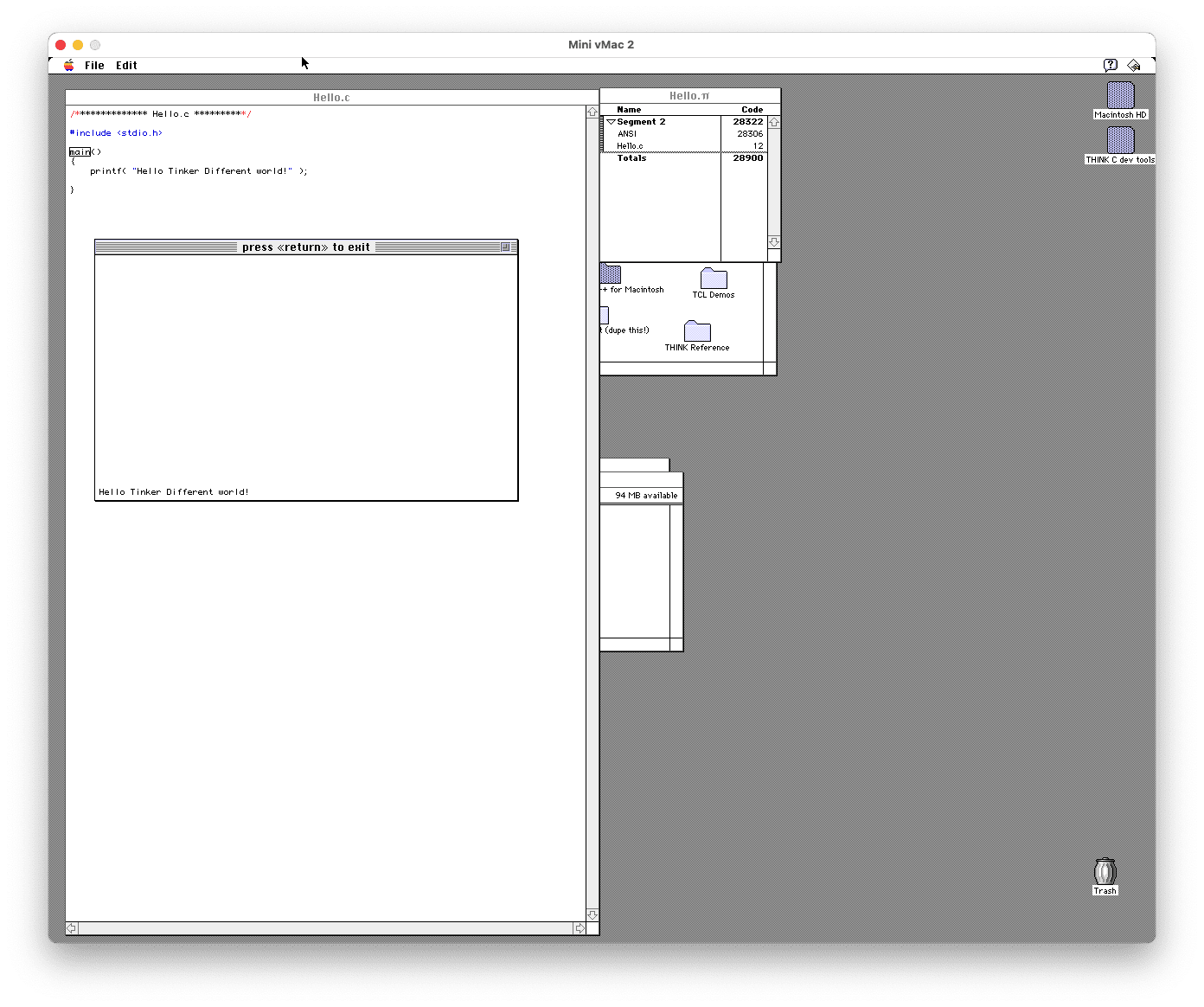Screen dimensions: 1204x1007
Task: Open the Apple menu
Action: click(68, 65)
